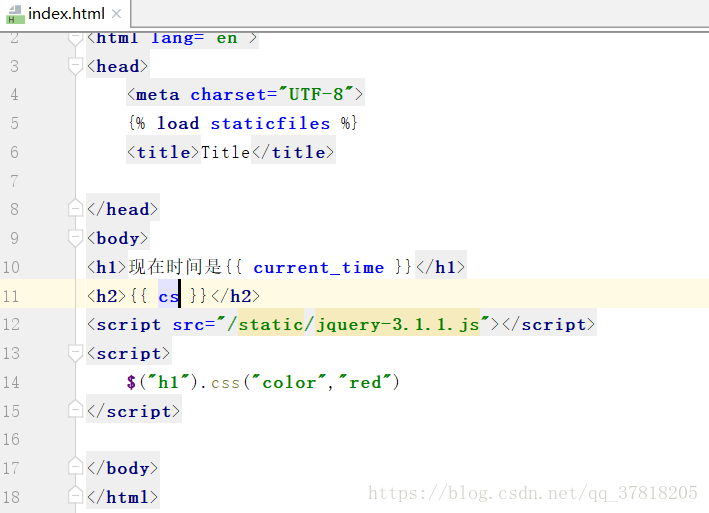Viewport: 709px width, 513px height.
Task: Click the 'cs' variable in h2 tag
Action: (x=169, y=297)
